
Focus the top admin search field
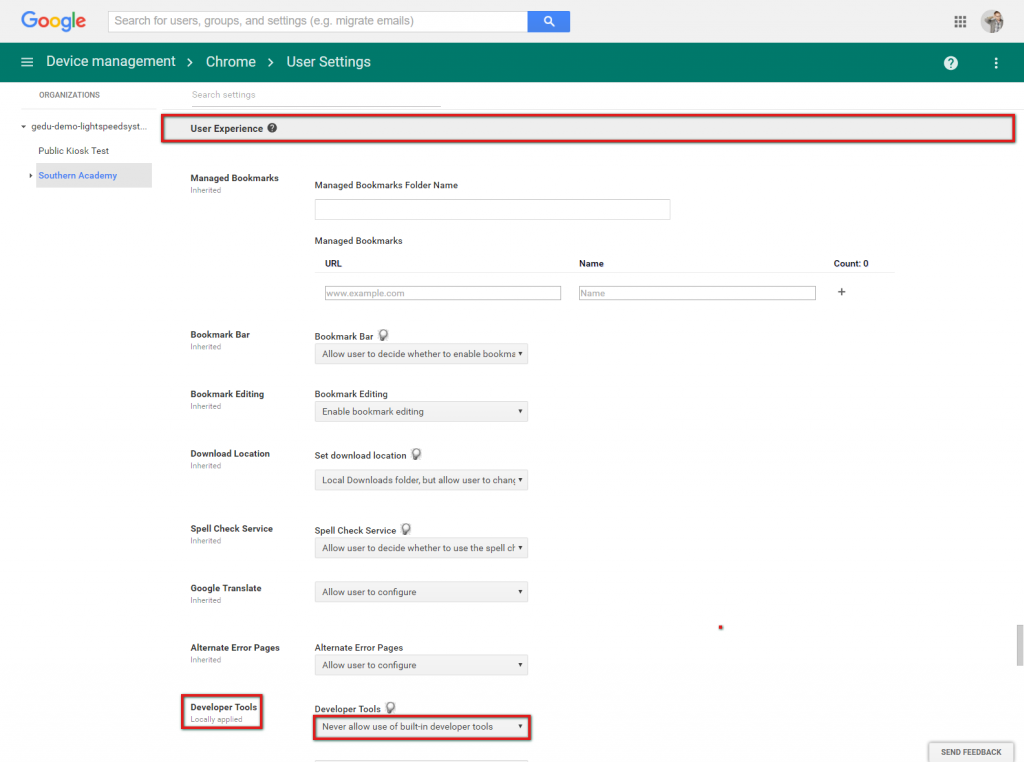point(318,21)
